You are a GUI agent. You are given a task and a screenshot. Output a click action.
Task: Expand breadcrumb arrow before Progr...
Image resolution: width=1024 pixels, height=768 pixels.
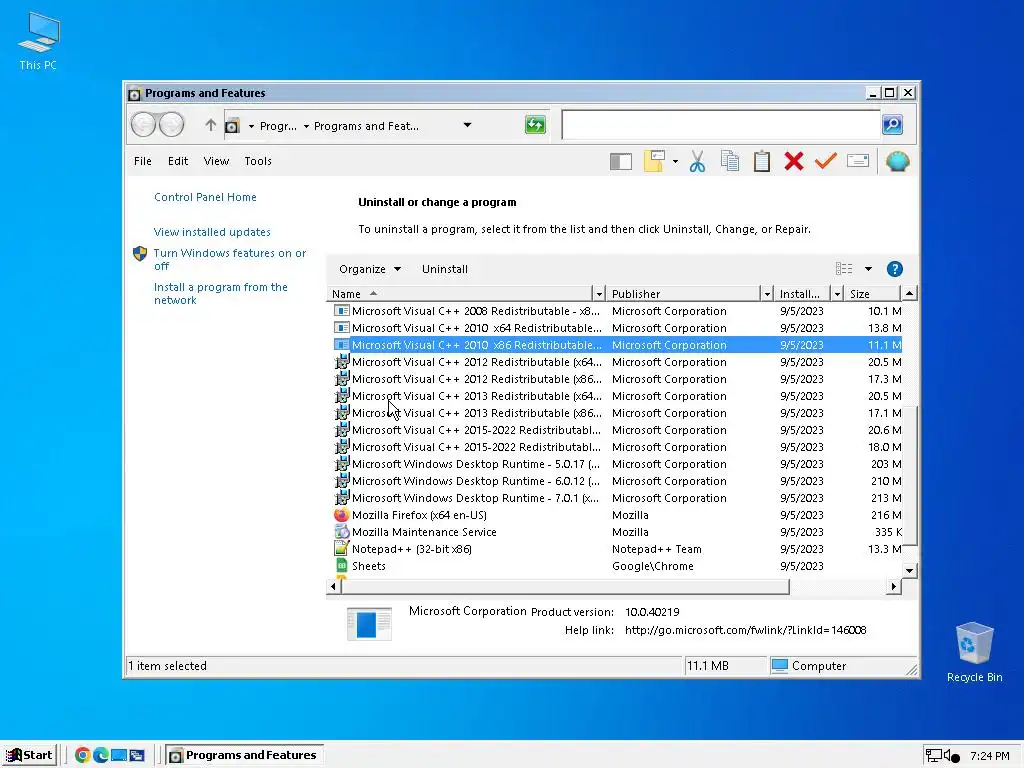(251, 126)
